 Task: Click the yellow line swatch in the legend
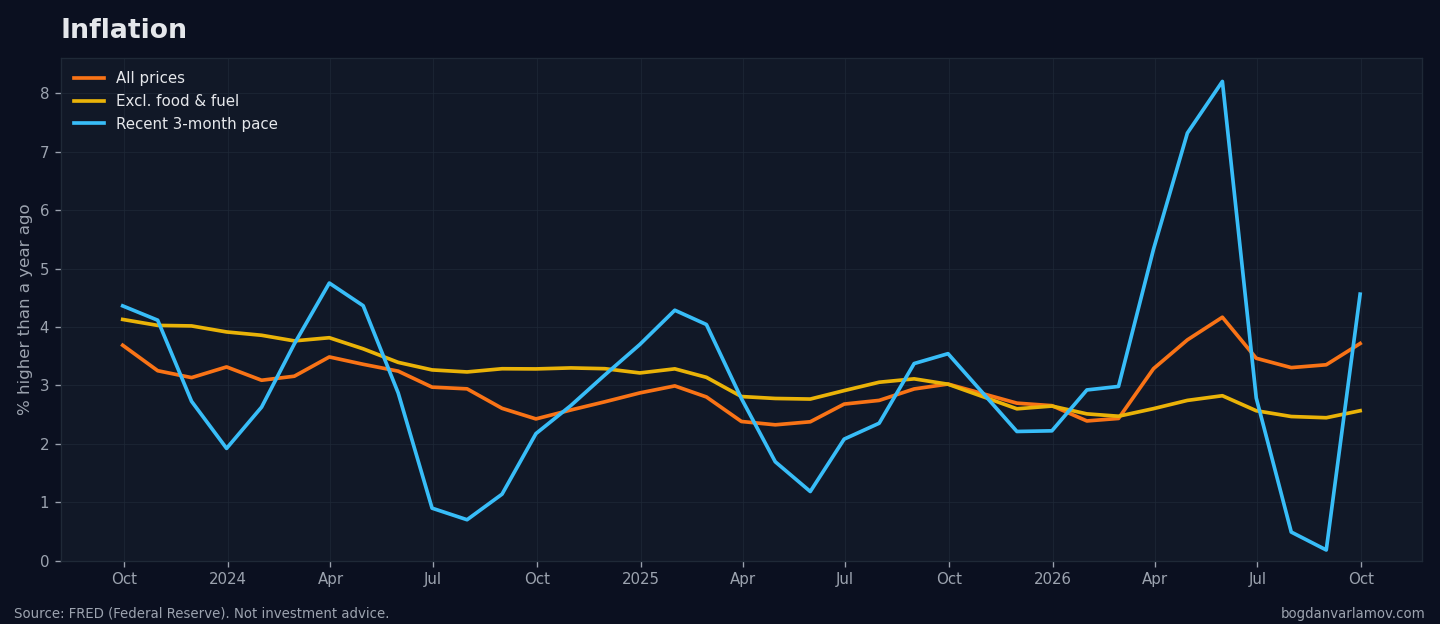[89, 101]
